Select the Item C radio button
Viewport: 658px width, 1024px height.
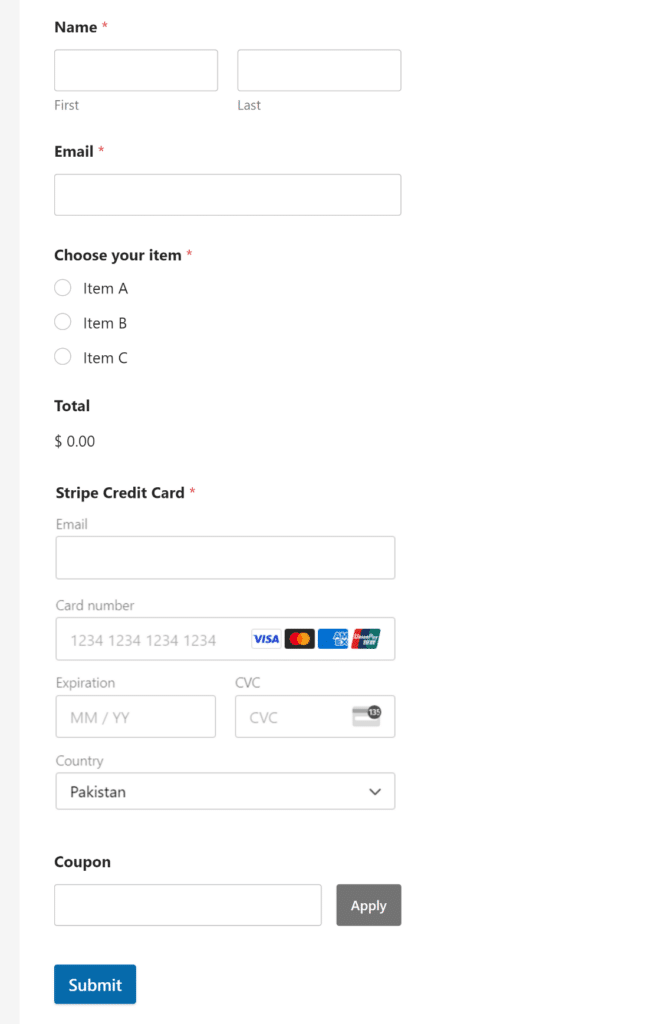pyautogui.click(x=62, y=357)
